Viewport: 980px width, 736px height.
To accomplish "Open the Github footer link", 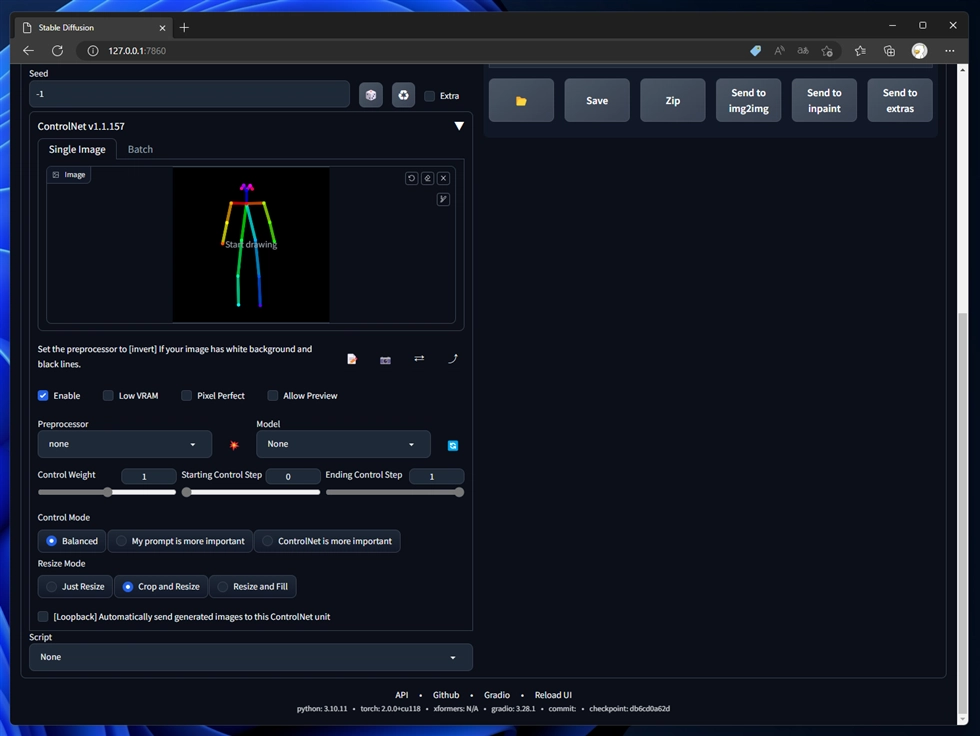I will pos(446,695).
